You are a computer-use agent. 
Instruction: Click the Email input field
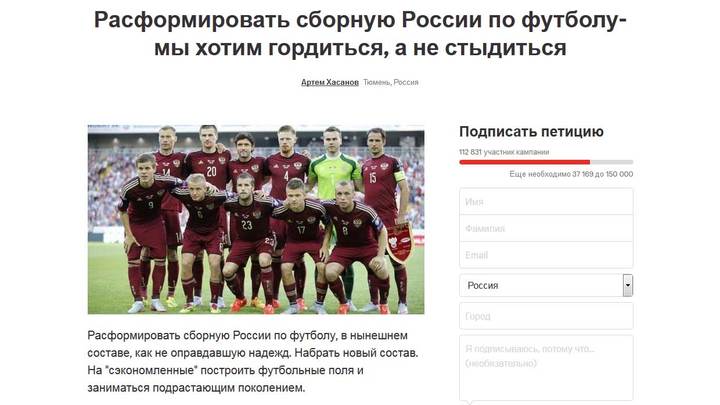pos(546,255)
